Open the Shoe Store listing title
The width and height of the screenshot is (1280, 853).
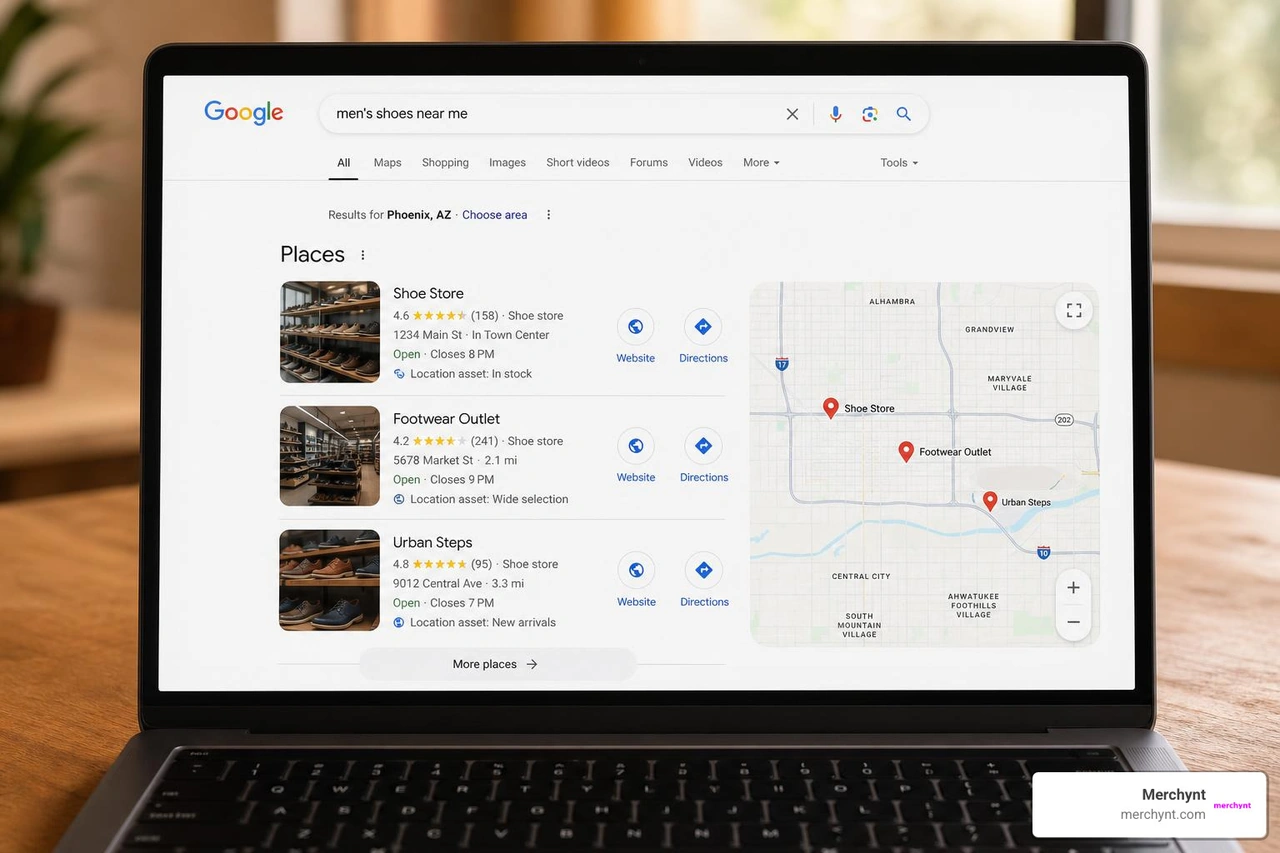pos(428,293)
